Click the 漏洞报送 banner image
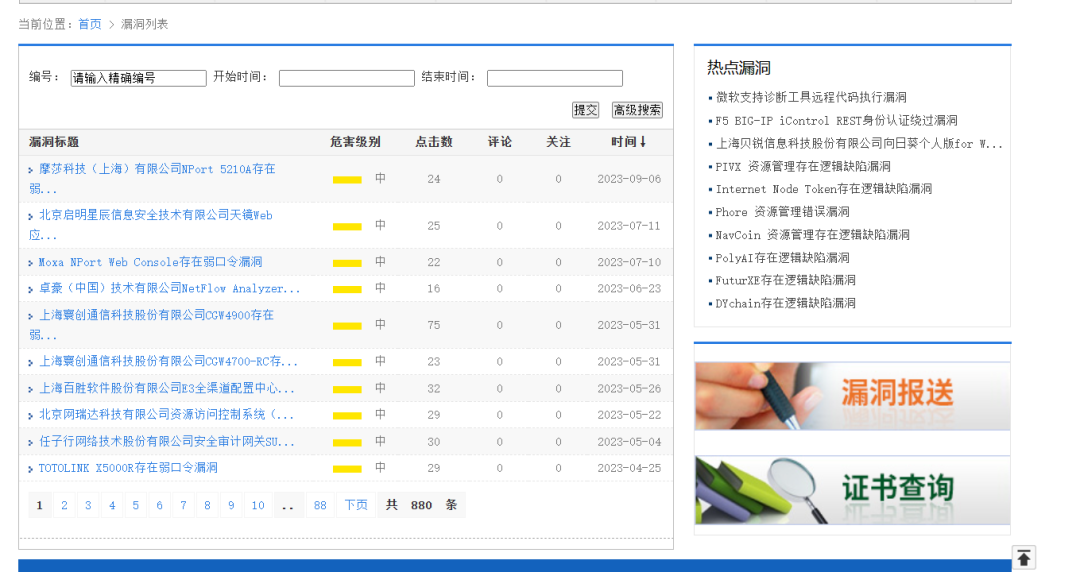Screen dimensions: 1080x572 [852, 396]
